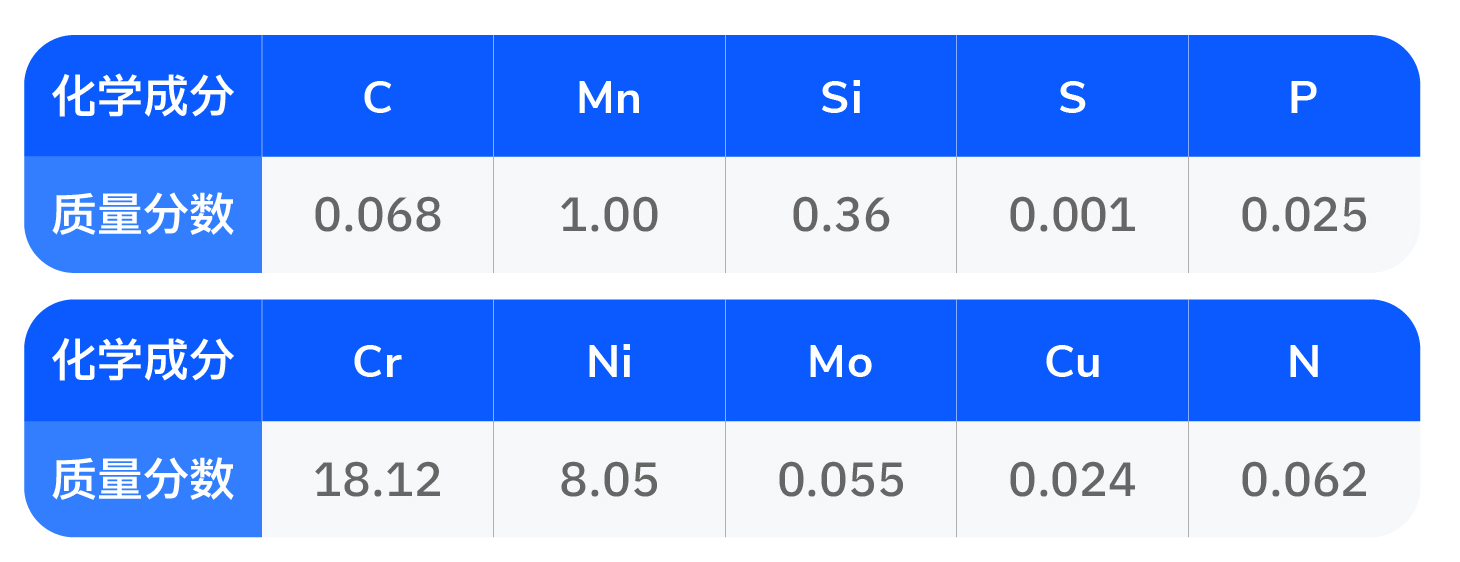Click the C column header cell
The width and height of the screenshot is (1460, 562).
(x=377, y=97)
